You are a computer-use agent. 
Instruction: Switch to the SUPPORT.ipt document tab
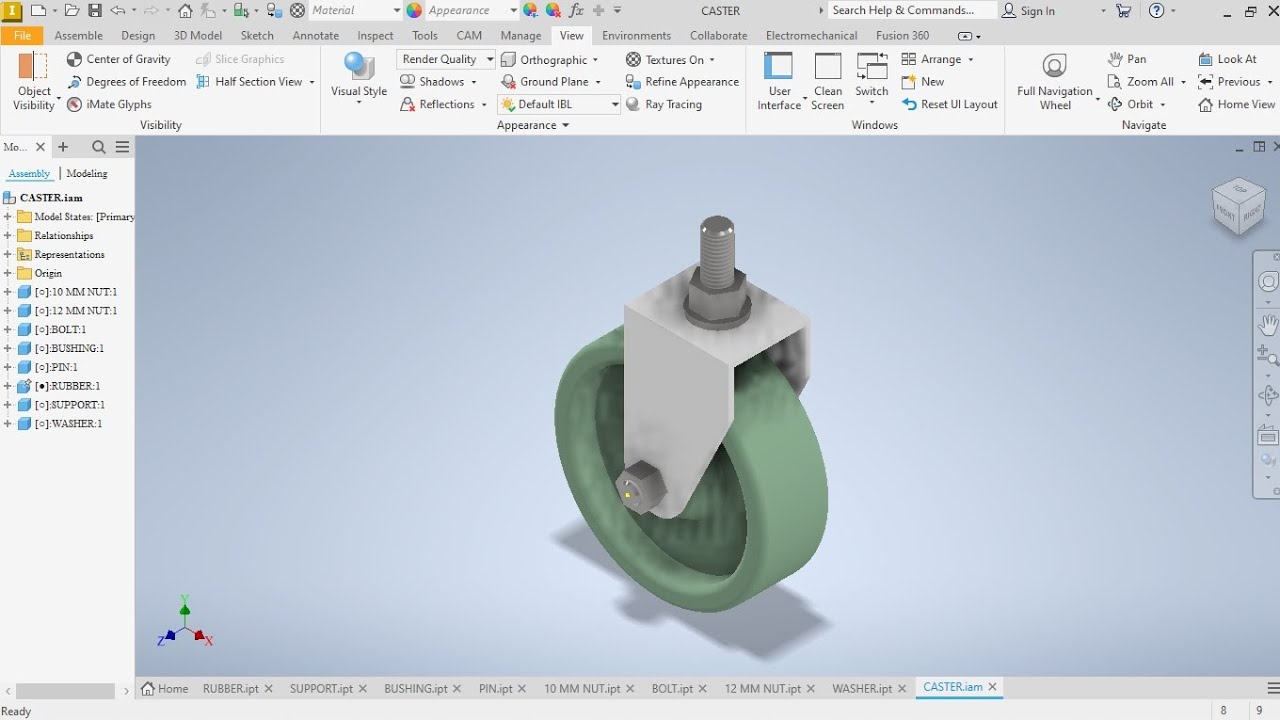click(x=321, y=688)
